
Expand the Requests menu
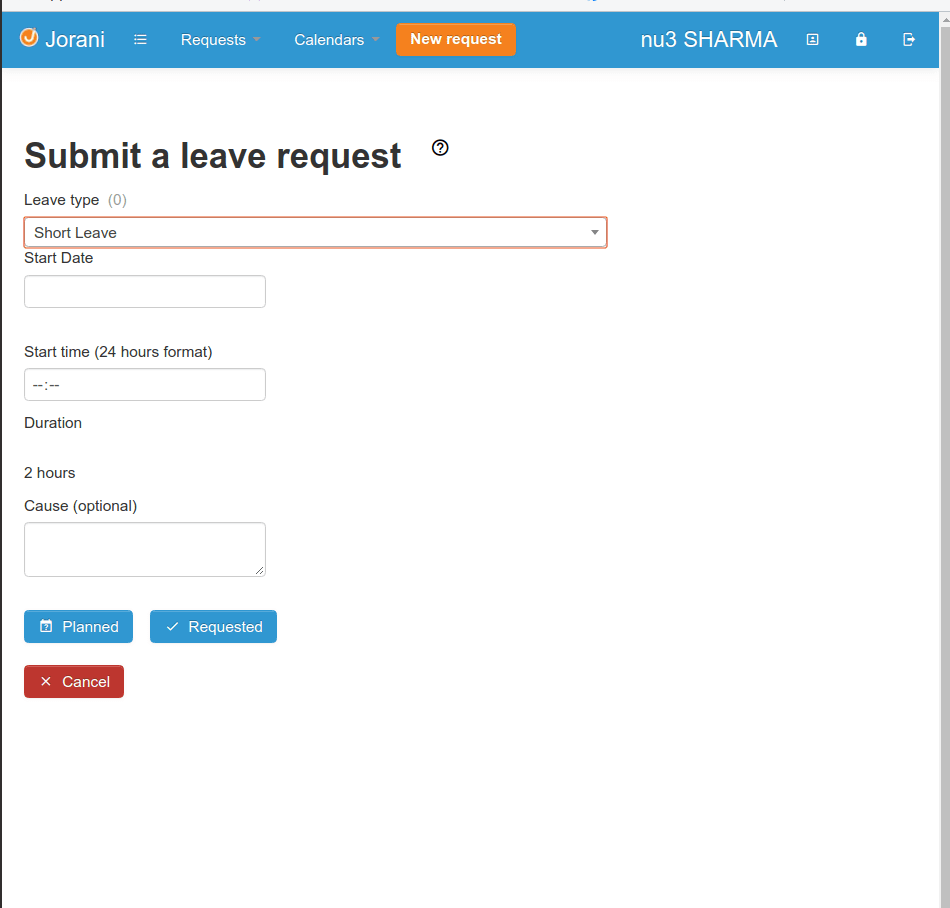click(x=220, y=40)
